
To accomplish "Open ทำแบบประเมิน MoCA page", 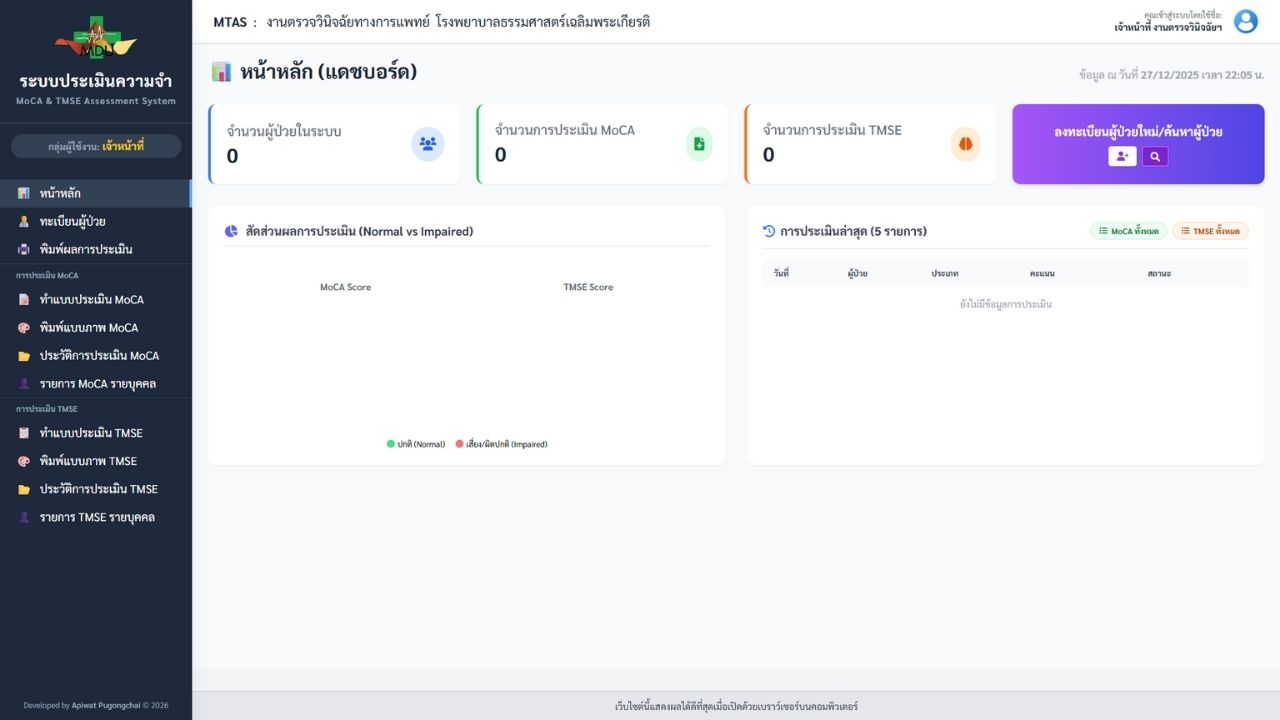I will tap(91, 299).
